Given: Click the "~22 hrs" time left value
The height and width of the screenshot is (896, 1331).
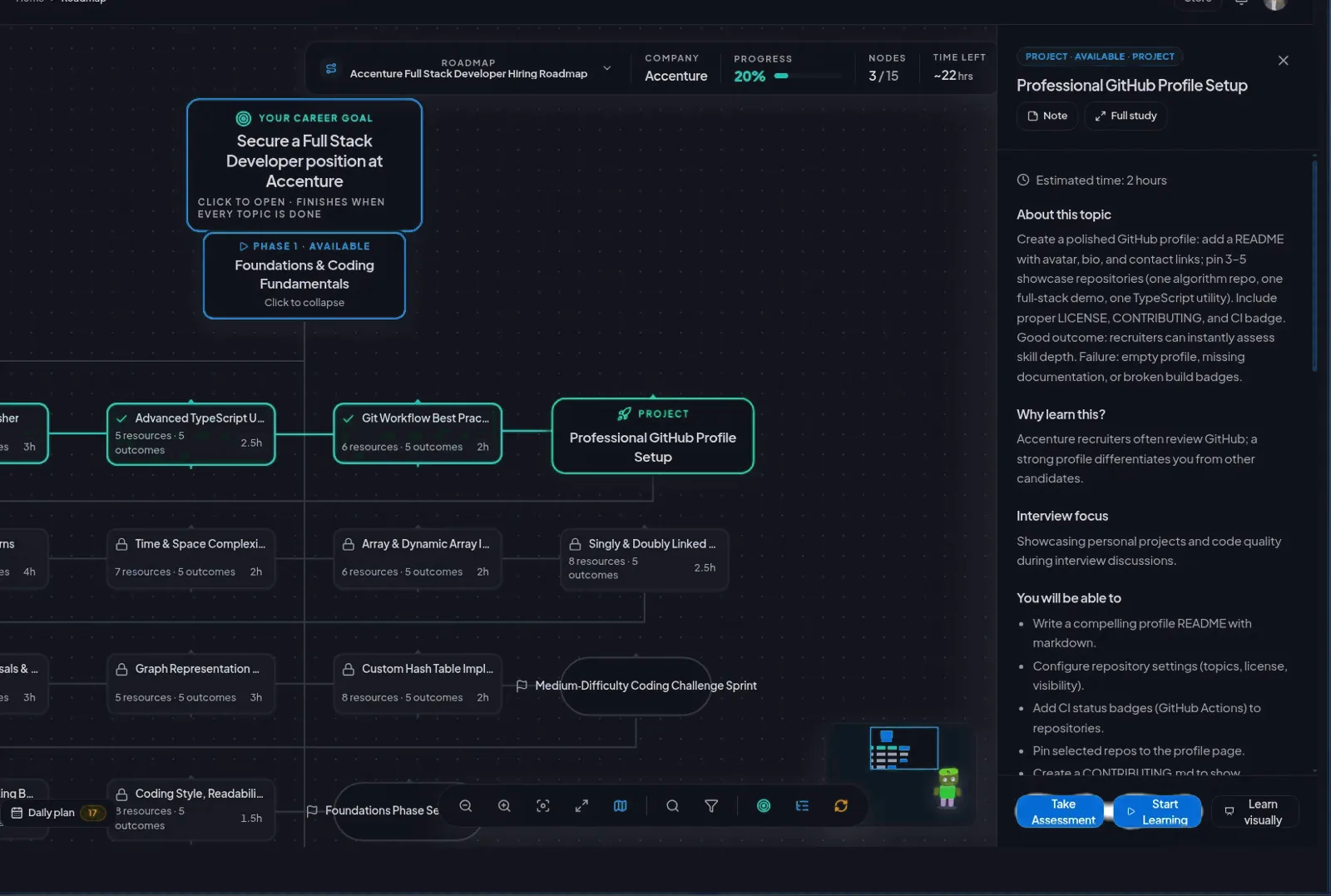Looking at the screenshot, I should [x=953, y=76].
